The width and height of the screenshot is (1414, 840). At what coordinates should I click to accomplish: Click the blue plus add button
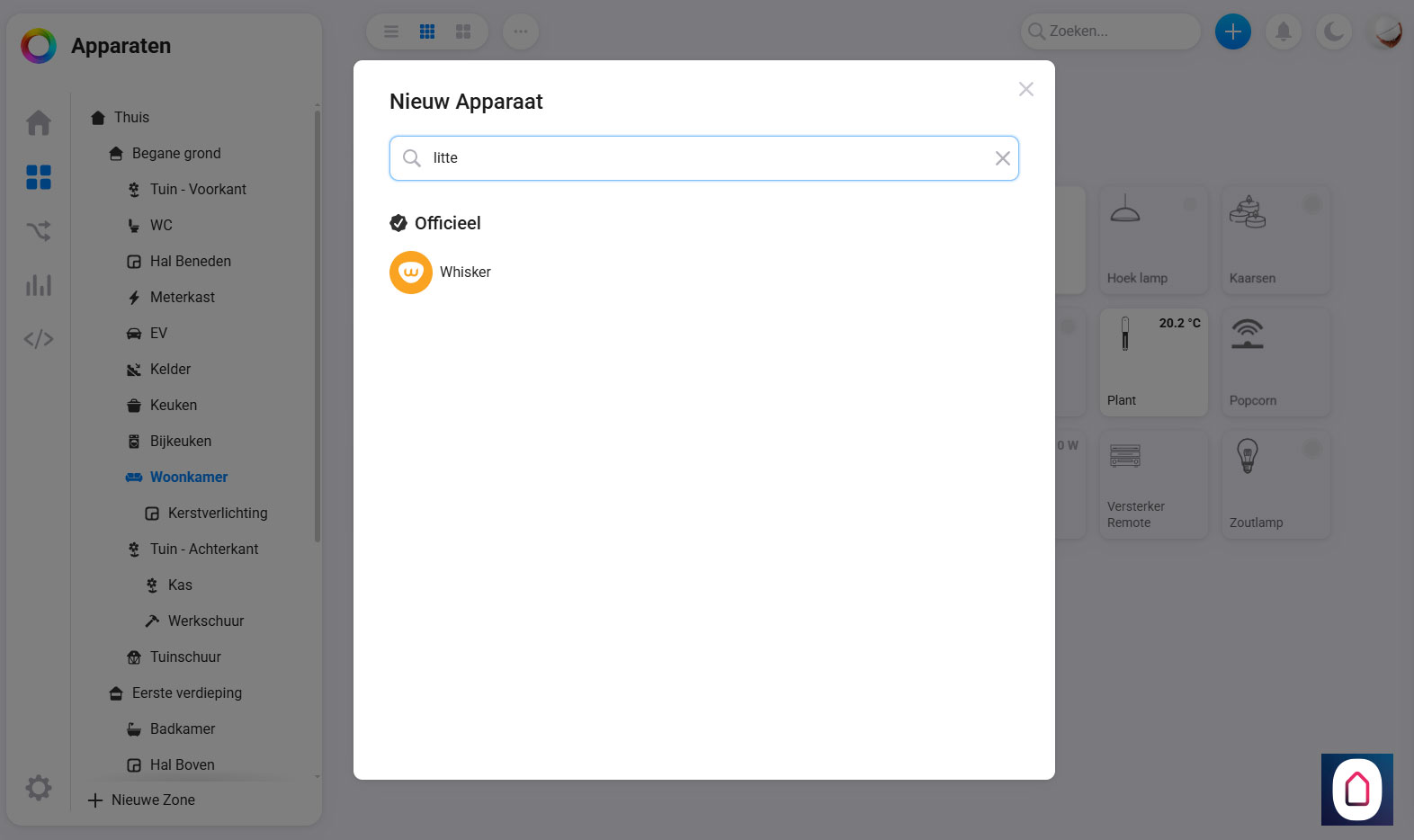(x=1233, y=31)
